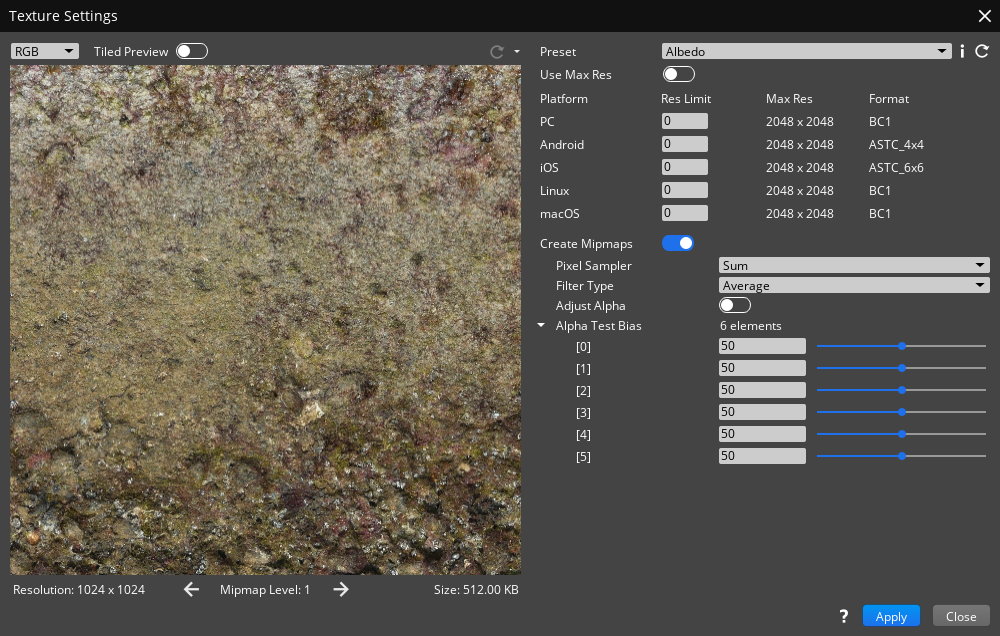1000x636 pixels.
Task: Open help with the question mark icon
Action: [844, 616]
